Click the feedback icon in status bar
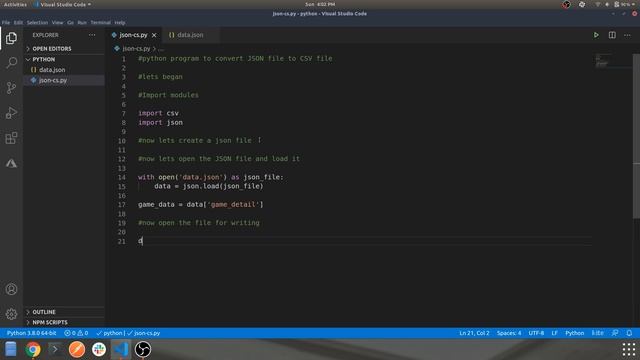The width and height of the screenshot is (640, 360). click(x=615, y=333)
